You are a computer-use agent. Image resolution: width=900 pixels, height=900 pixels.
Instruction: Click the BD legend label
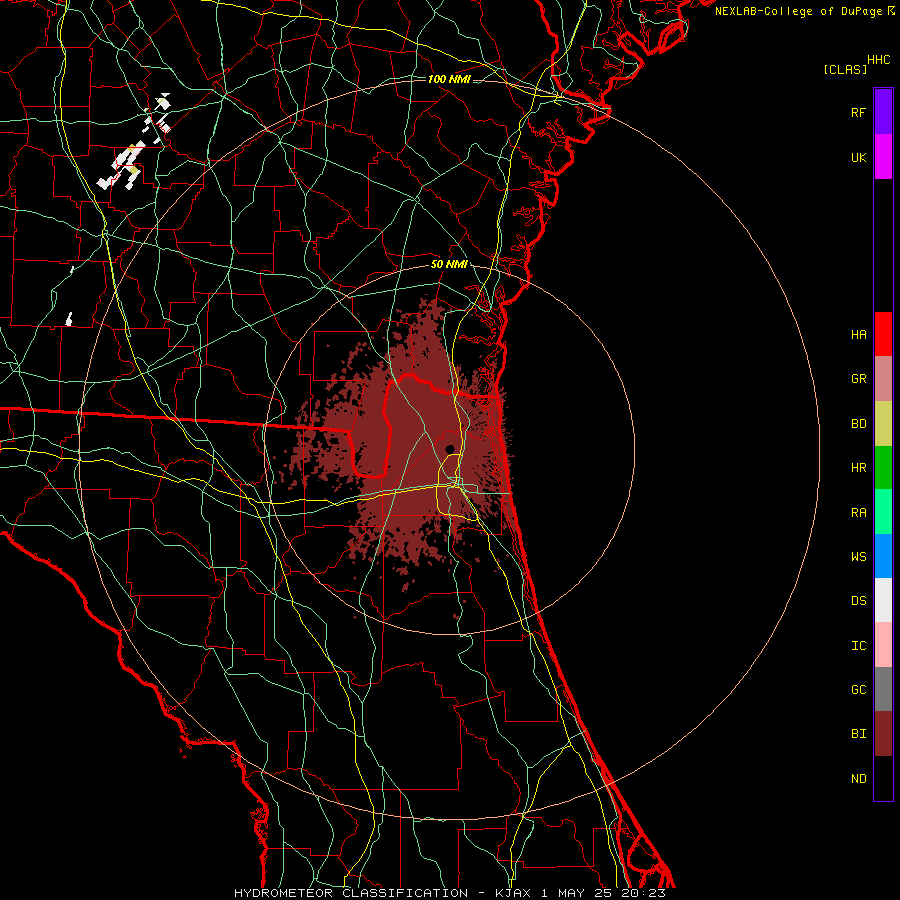pyautogui.click(x=858, y=424)
